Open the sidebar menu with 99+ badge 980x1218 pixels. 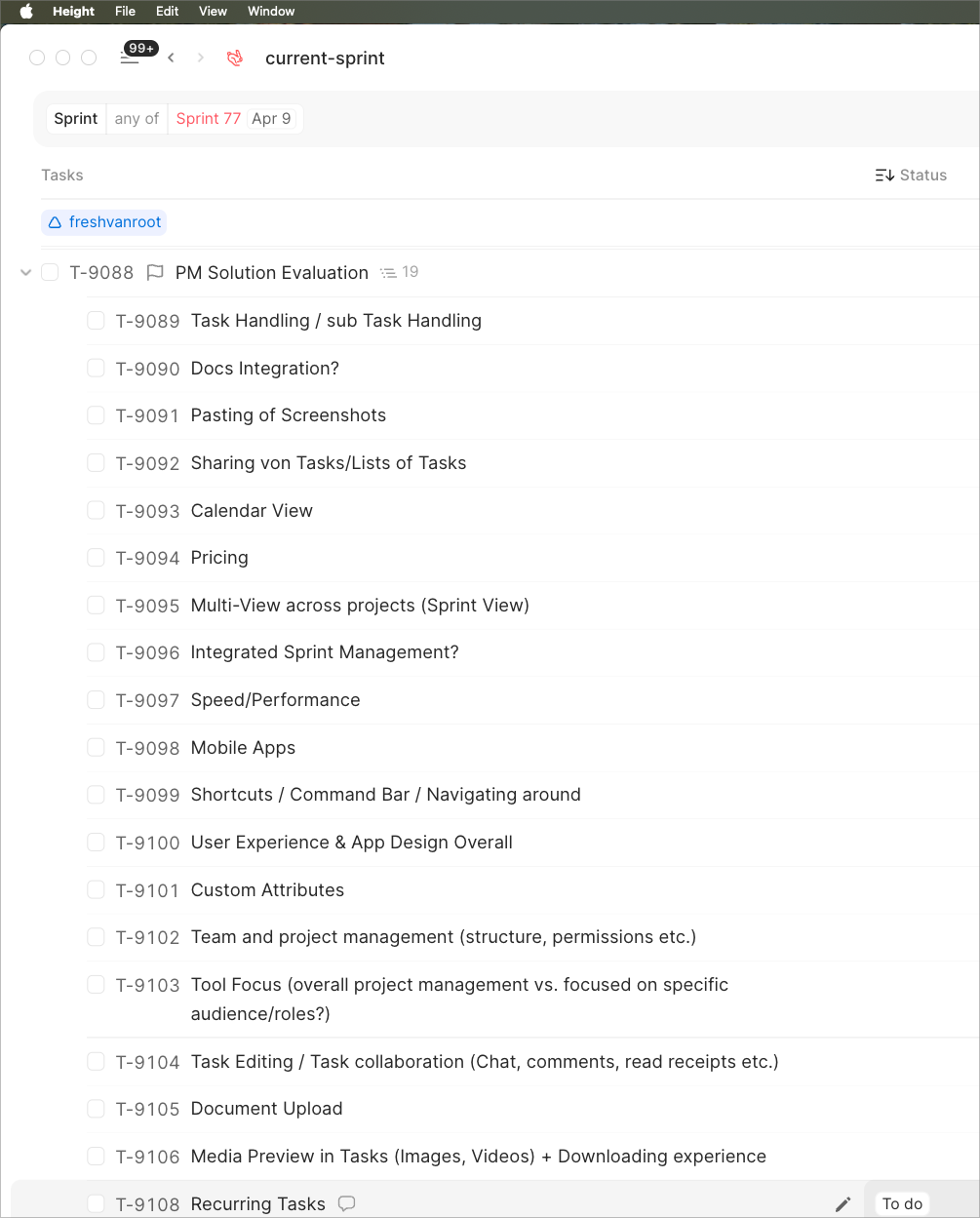pos(130,58)
